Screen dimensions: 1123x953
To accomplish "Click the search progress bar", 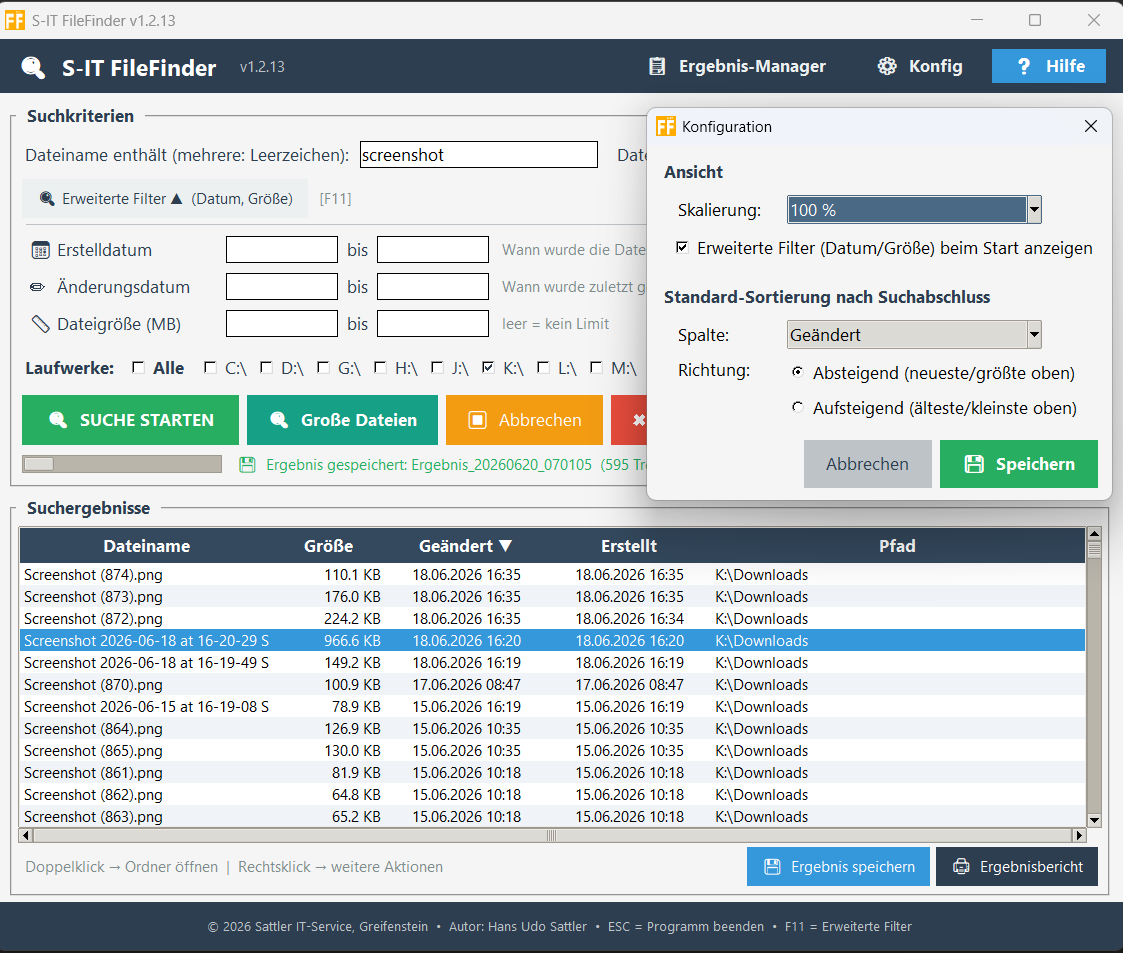I will pyautogui.click(x=122, y=464).
